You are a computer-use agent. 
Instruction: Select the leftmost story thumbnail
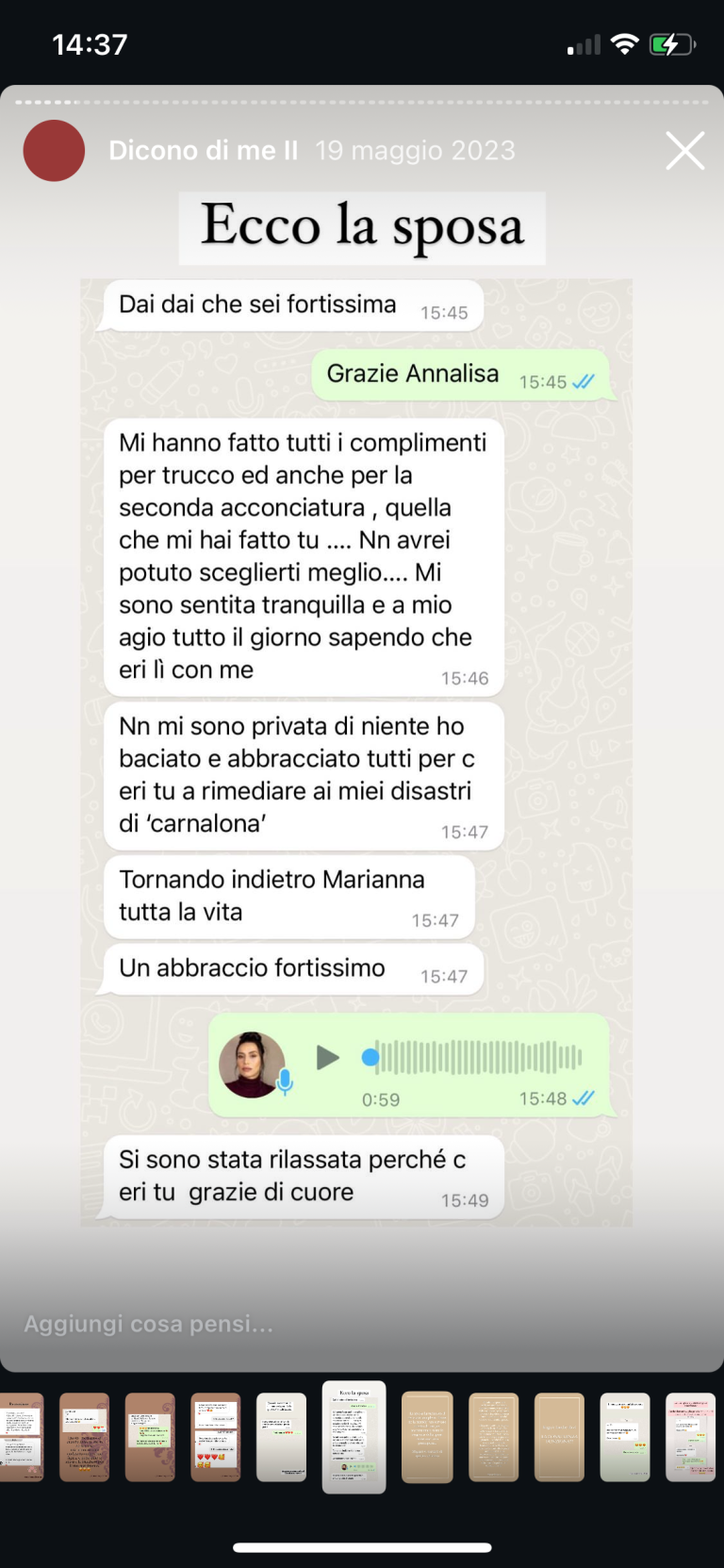point(21,1437)
